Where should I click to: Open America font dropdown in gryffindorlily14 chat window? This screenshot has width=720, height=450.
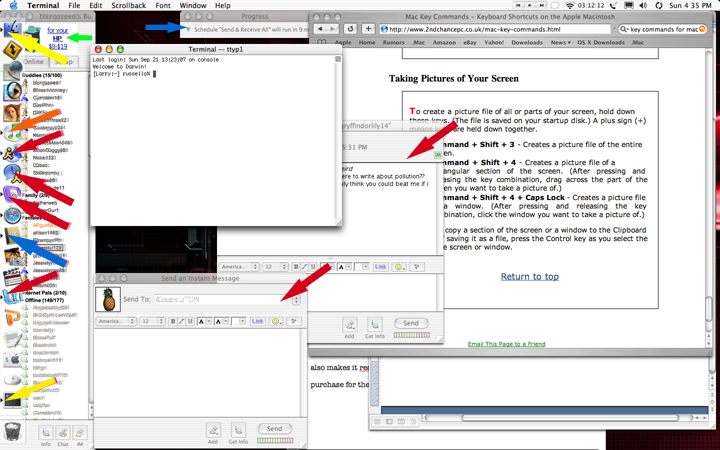[239, 267]
